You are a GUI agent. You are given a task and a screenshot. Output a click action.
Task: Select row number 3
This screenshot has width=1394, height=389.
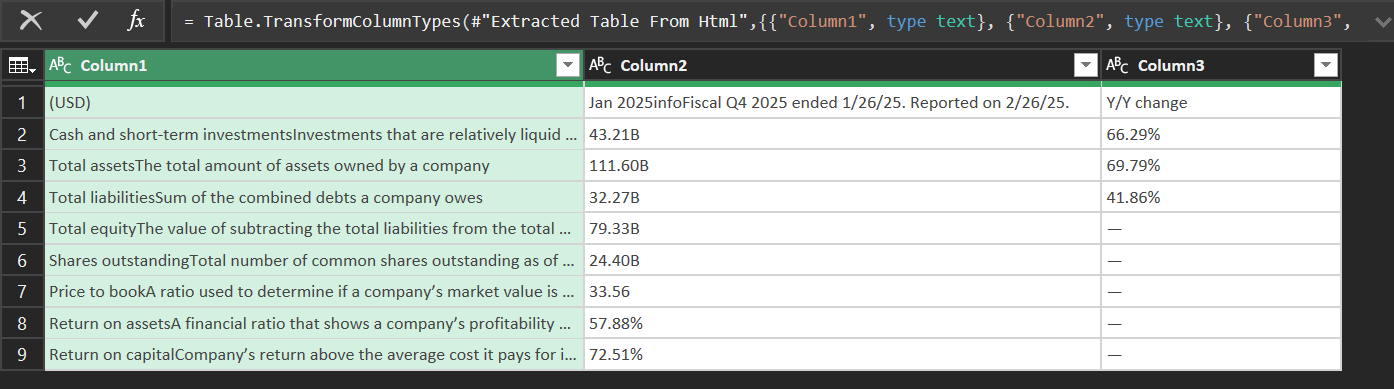22,165
